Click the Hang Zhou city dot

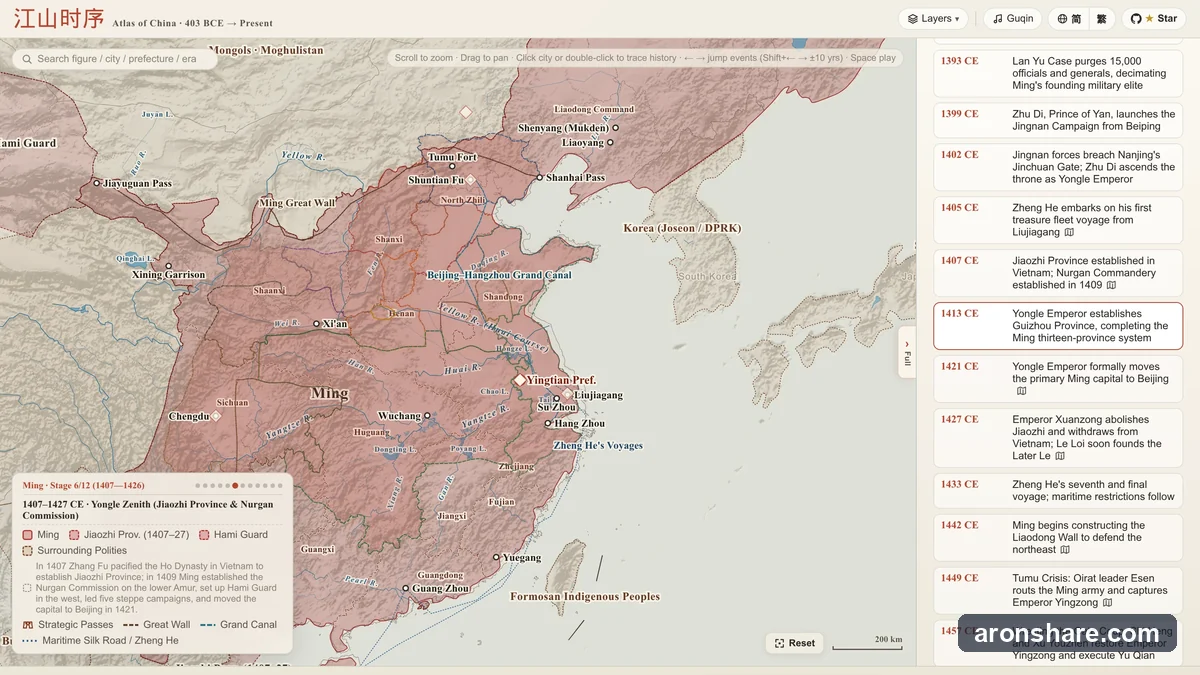548,424
